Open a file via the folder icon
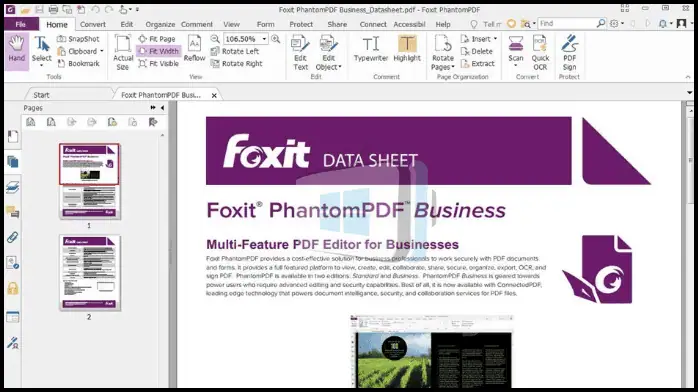Viewport: 698px width, 392px height. [x=25, y=9]
